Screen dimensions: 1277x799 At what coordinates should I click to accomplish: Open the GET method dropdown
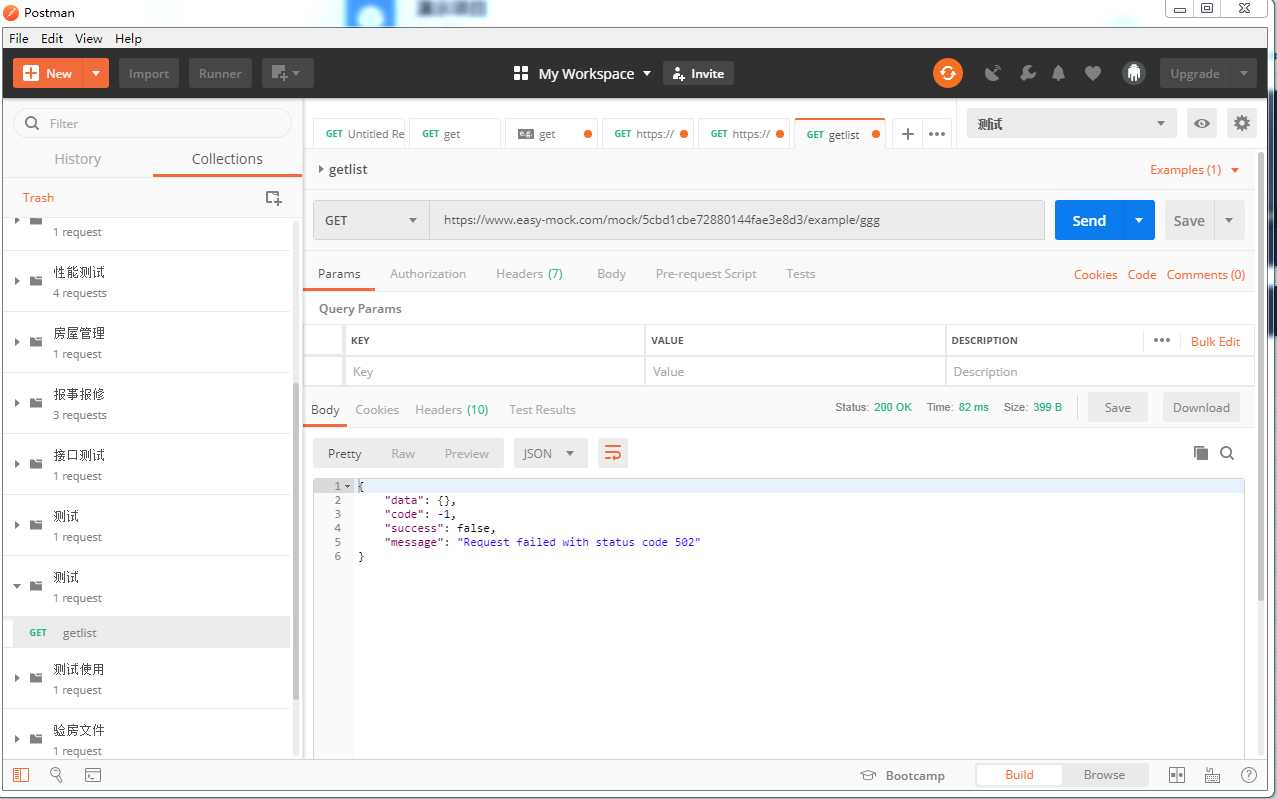pos(371,220)
